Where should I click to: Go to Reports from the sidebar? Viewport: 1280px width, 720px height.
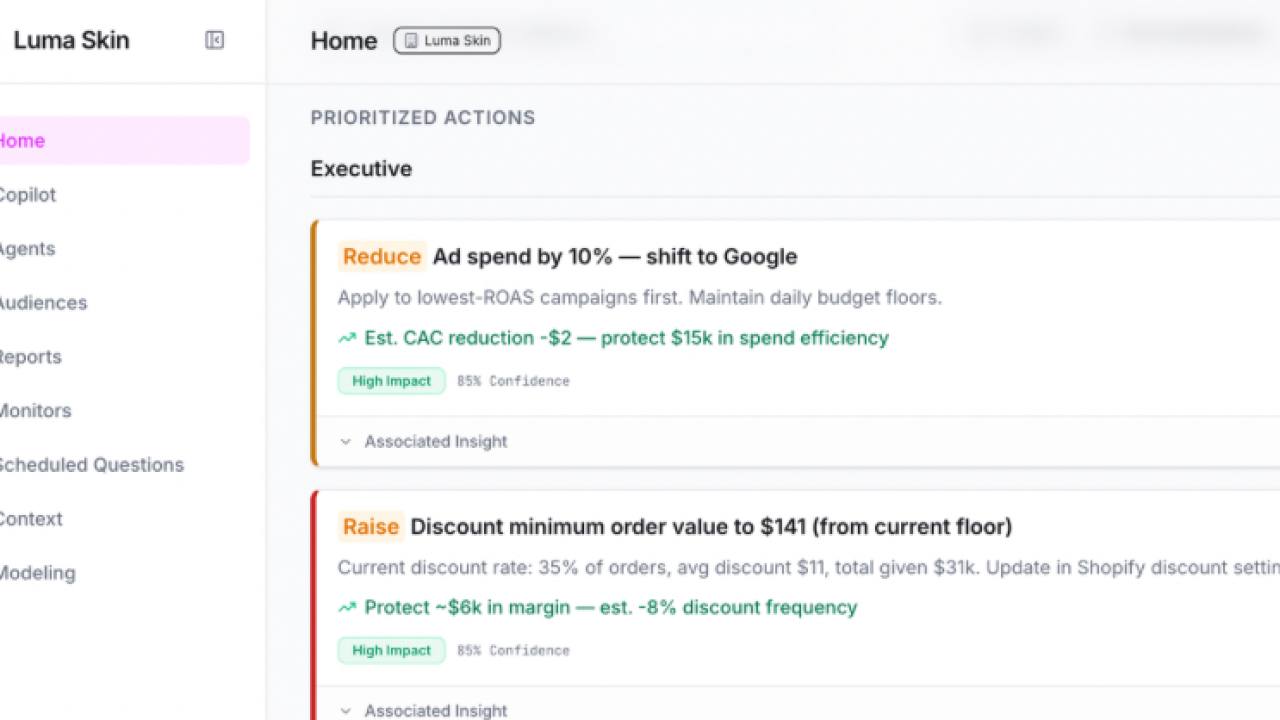(x=30, y=357)
